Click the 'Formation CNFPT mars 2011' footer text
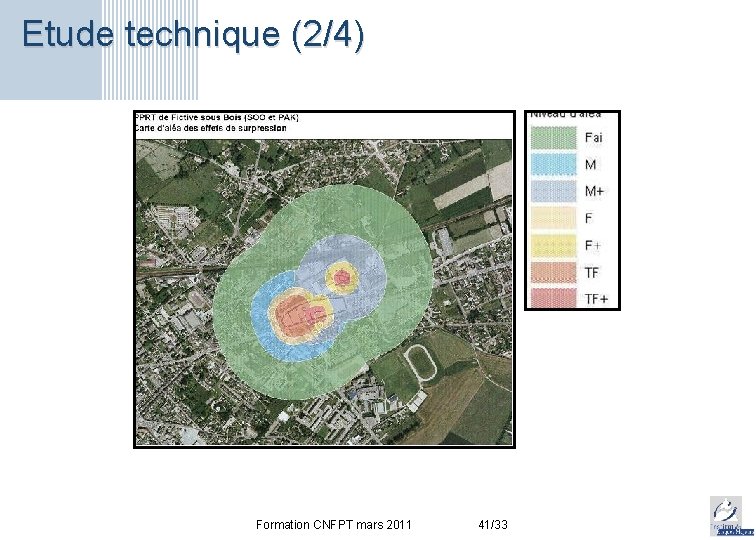 (334, 525)
